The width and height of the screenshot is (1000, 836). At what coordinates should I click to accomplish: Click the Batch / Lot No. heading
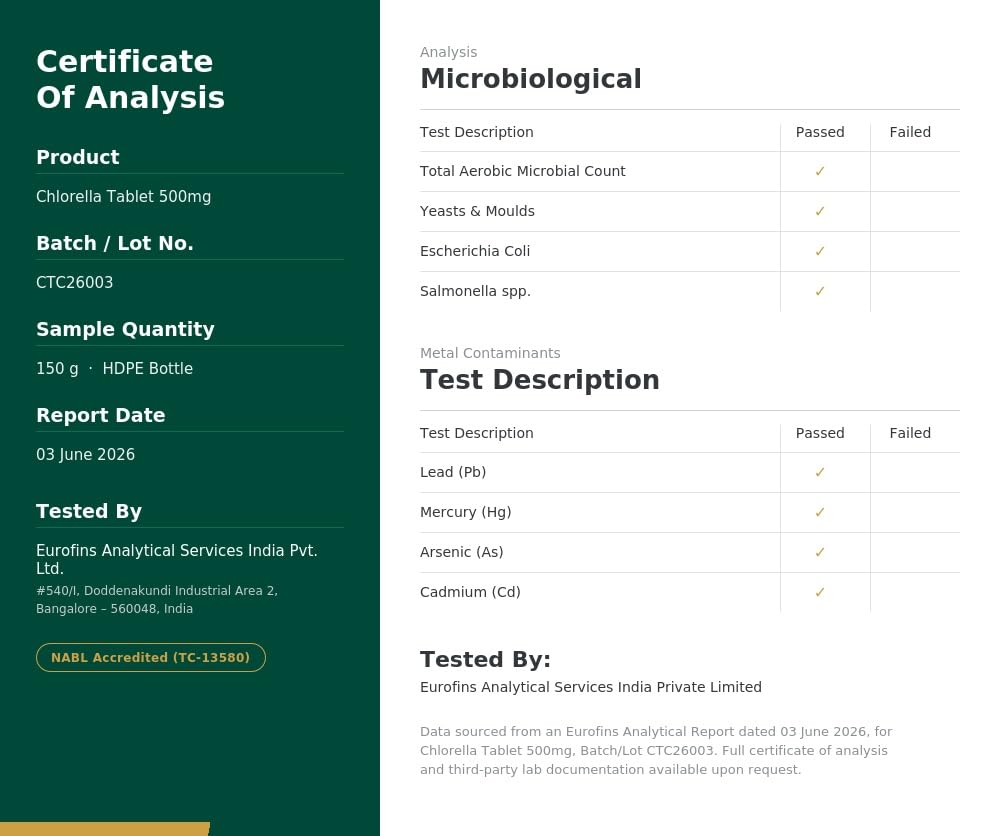115,243
